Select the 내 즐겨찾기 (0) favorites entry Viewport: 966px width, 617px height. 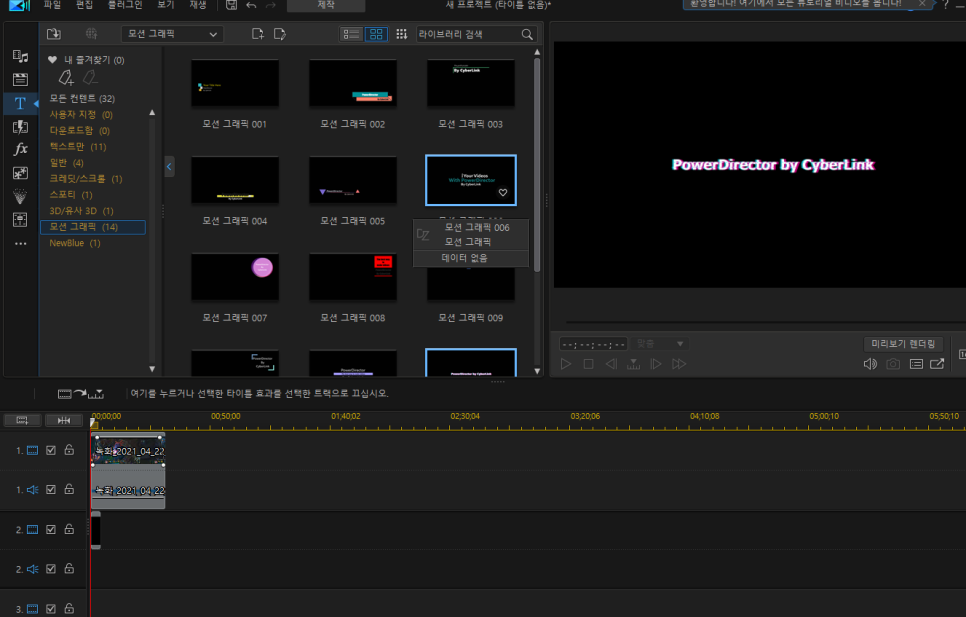[x=86, y=60]
